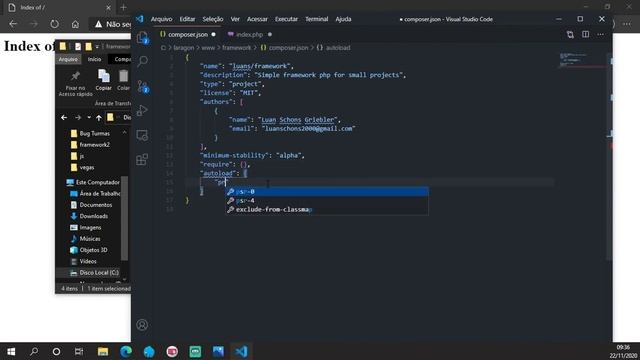Click the laragon breadcrumb segment
Viewport: 640px width, 360px height.
point(183,48)
